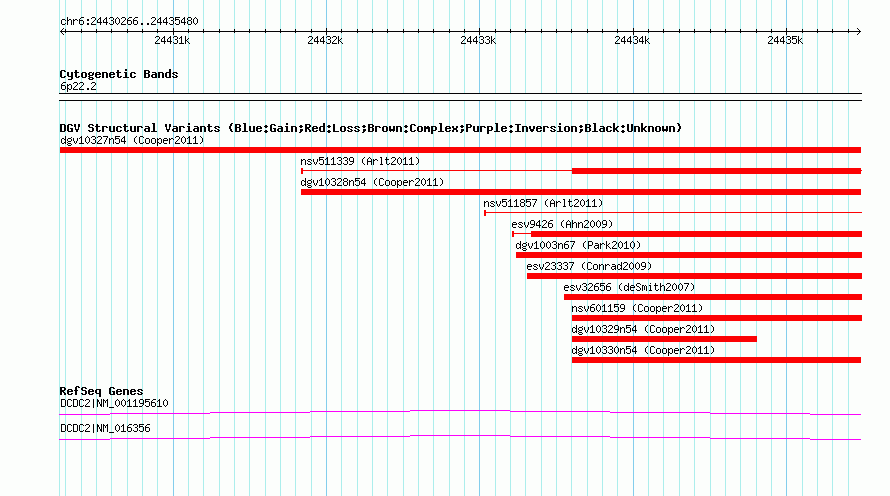Image resolution: width=890 pixels, height=496 pixels.
Task: Select the esv23337 (Conrad2009) variant label
Action: (589, 267)
